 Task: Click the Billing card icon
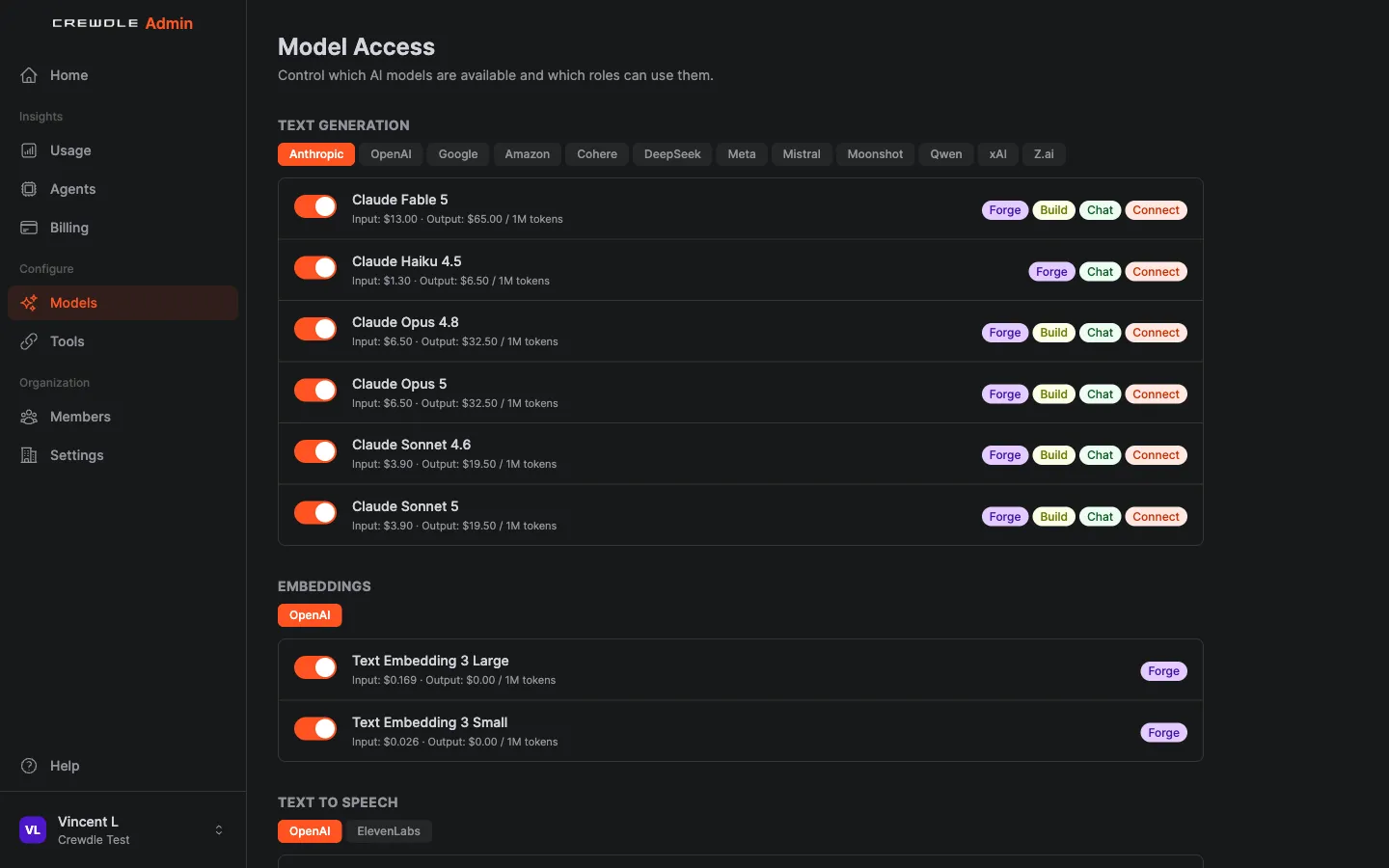pos(29,228)
